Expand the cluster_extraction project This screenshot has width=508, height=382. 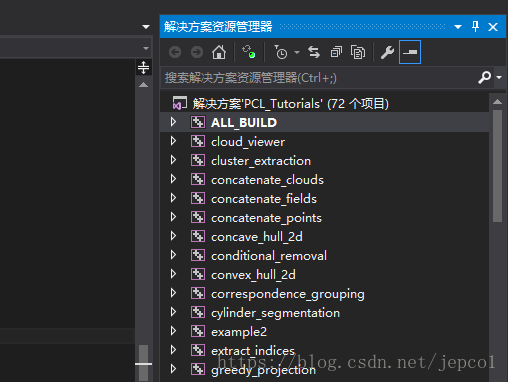click(173, 160)
